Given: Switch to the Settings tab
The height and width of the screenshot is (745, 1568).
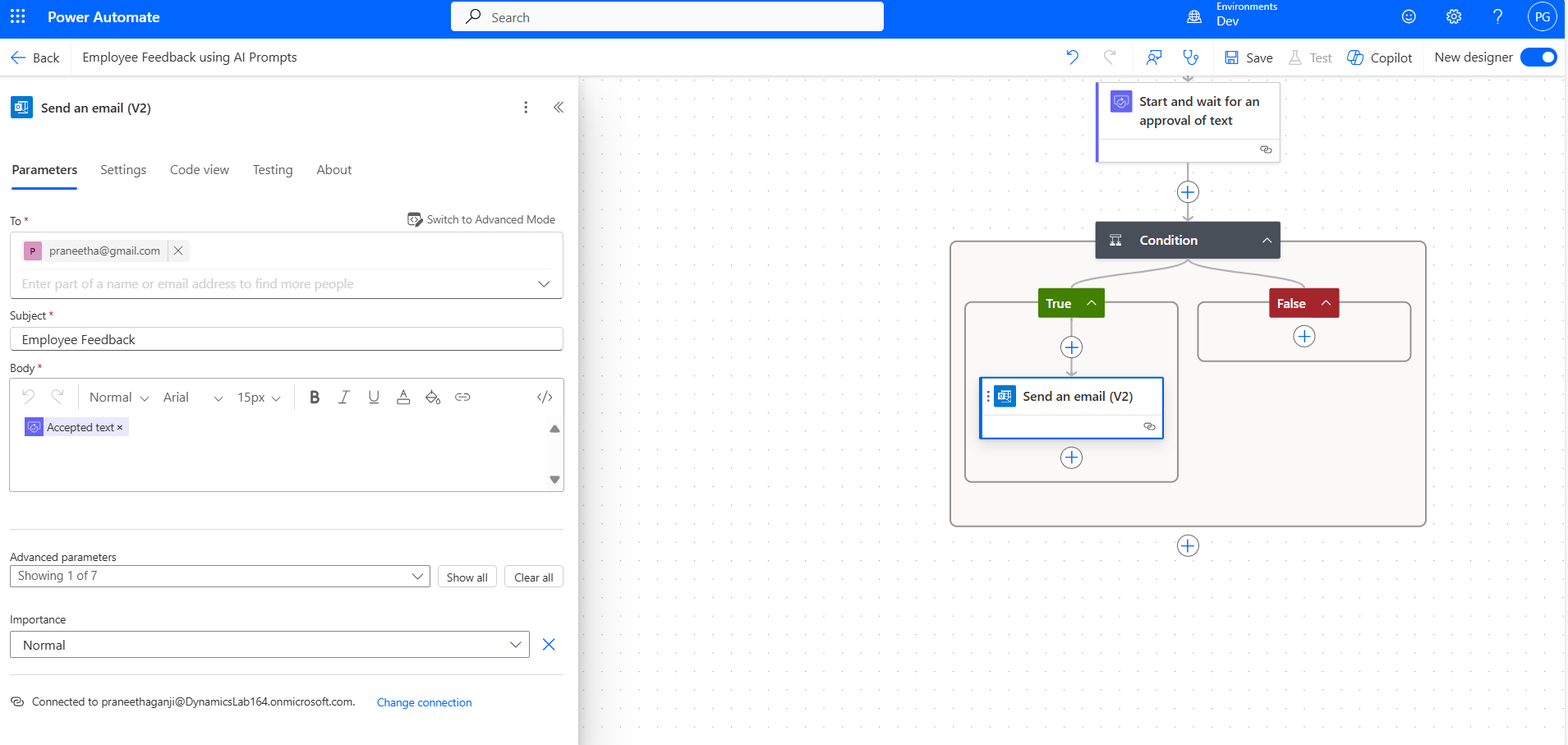Looking at the screenshot, I should click(x=123, y=170).
